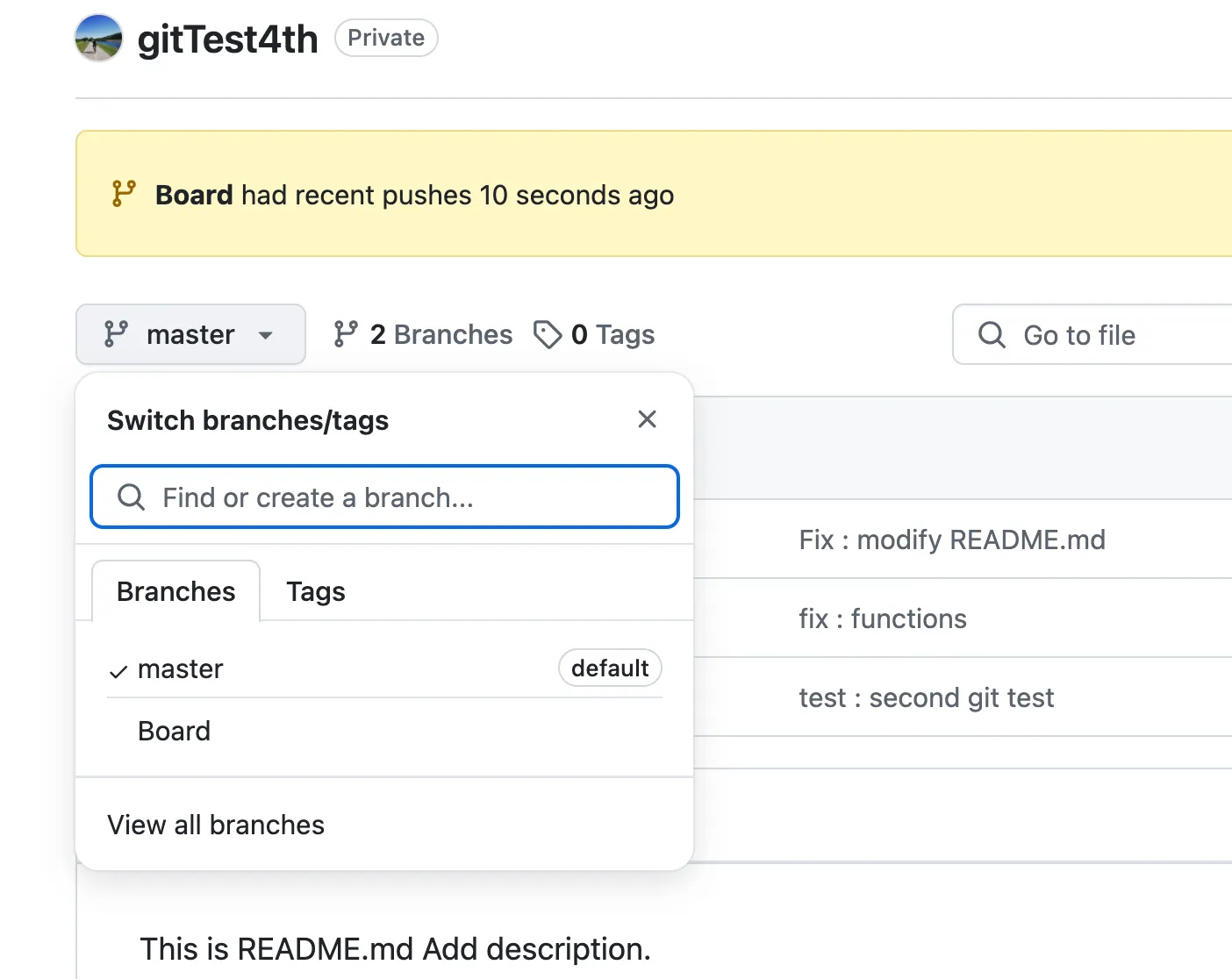Screen dimensions: 1232x979
Task: Click the magnifier icon in Go to file
Action: [992, 334]
